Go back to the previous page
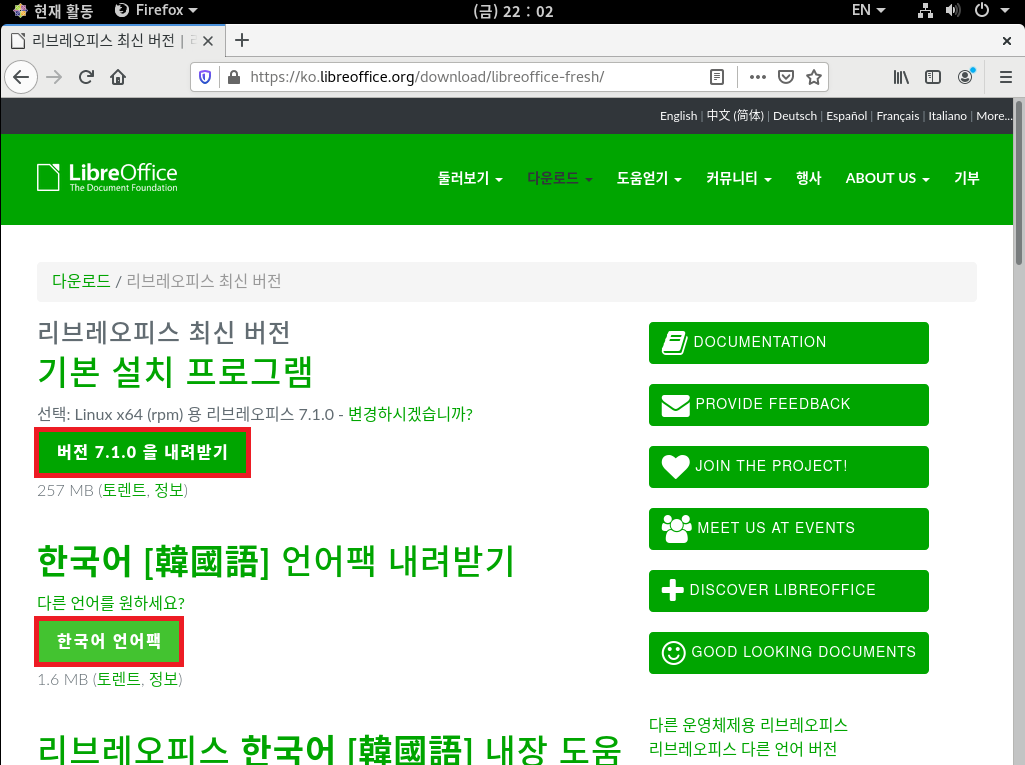1025x765 pixels. [21, 77]
